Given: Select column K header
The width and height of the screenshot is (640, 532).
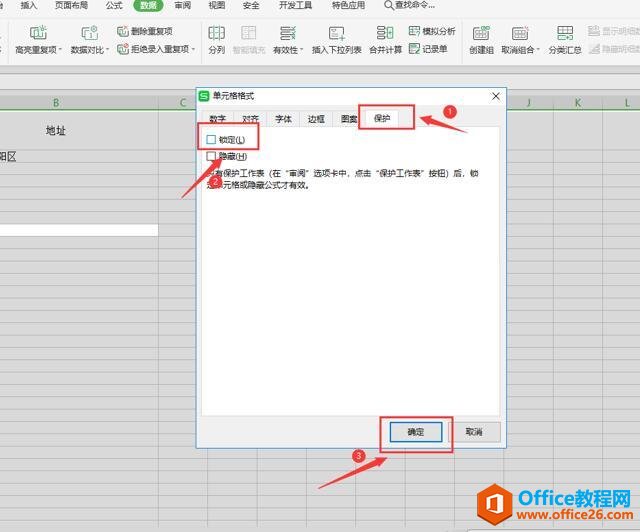Looking at the screenshot, I should 578,103.
